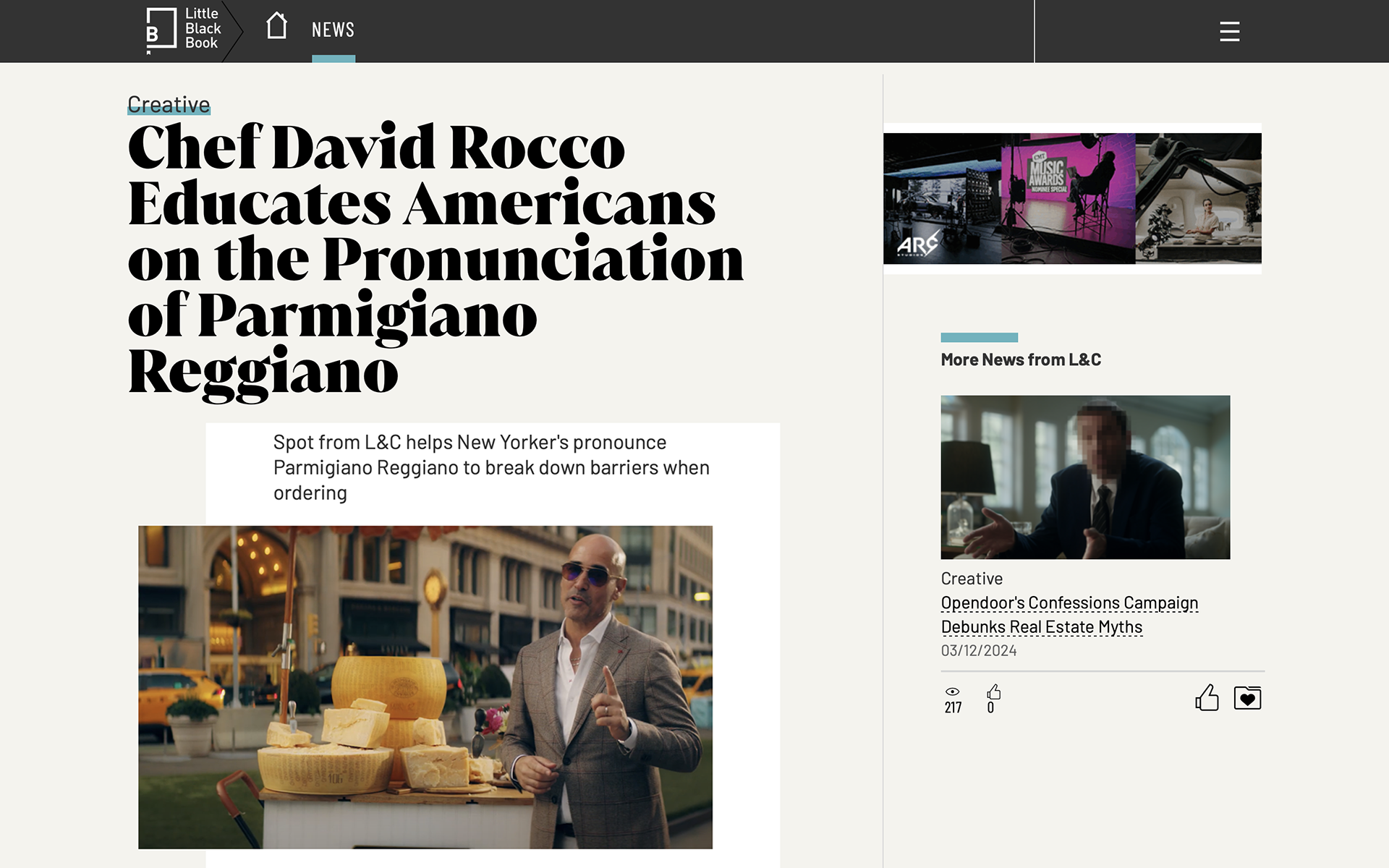1389x868 pixels.
Task: Save article with heart folder icon
Action: (1247, 697)
